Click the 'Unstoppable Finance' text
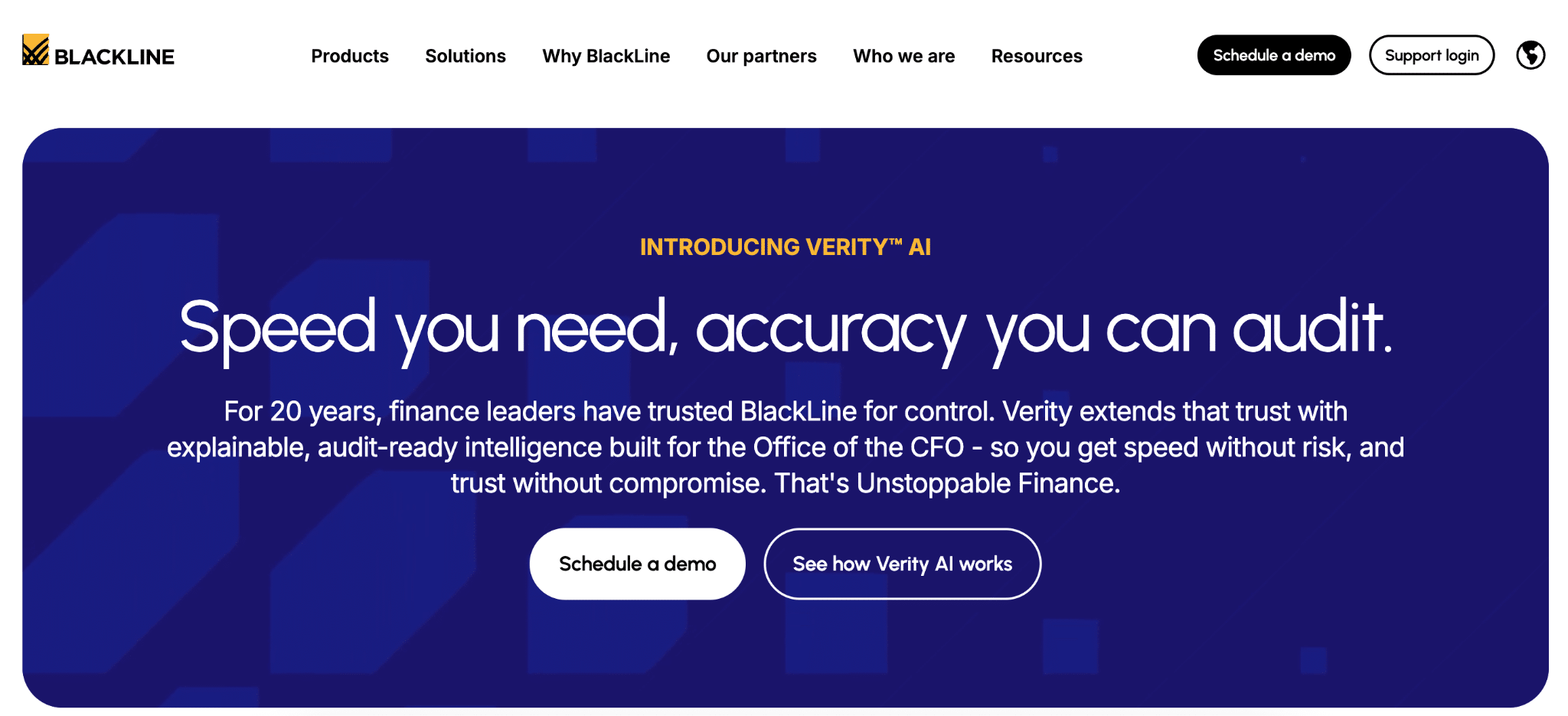Image resolution: width=1568 pixels, height=716 pixels. coord(988,483)
